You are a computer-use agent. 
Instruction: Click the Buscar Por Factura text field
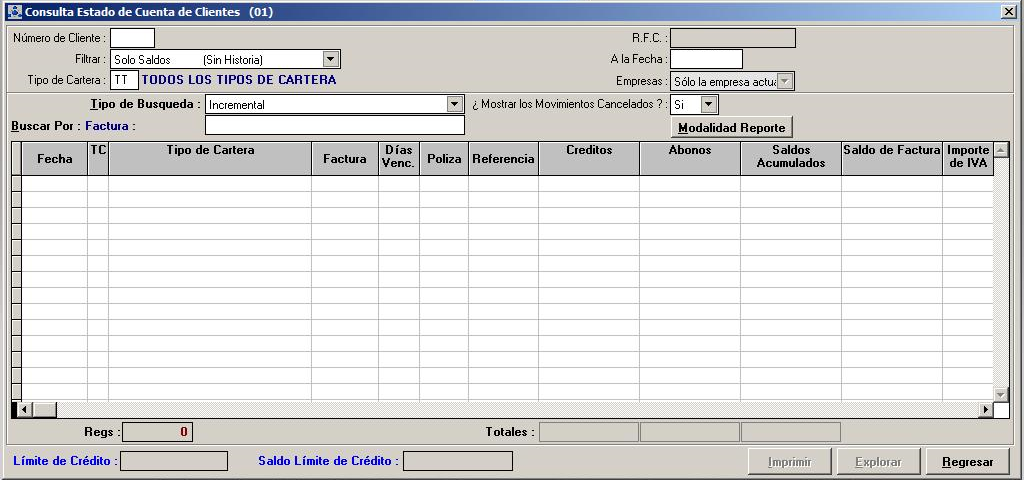[x=335, y=126]
